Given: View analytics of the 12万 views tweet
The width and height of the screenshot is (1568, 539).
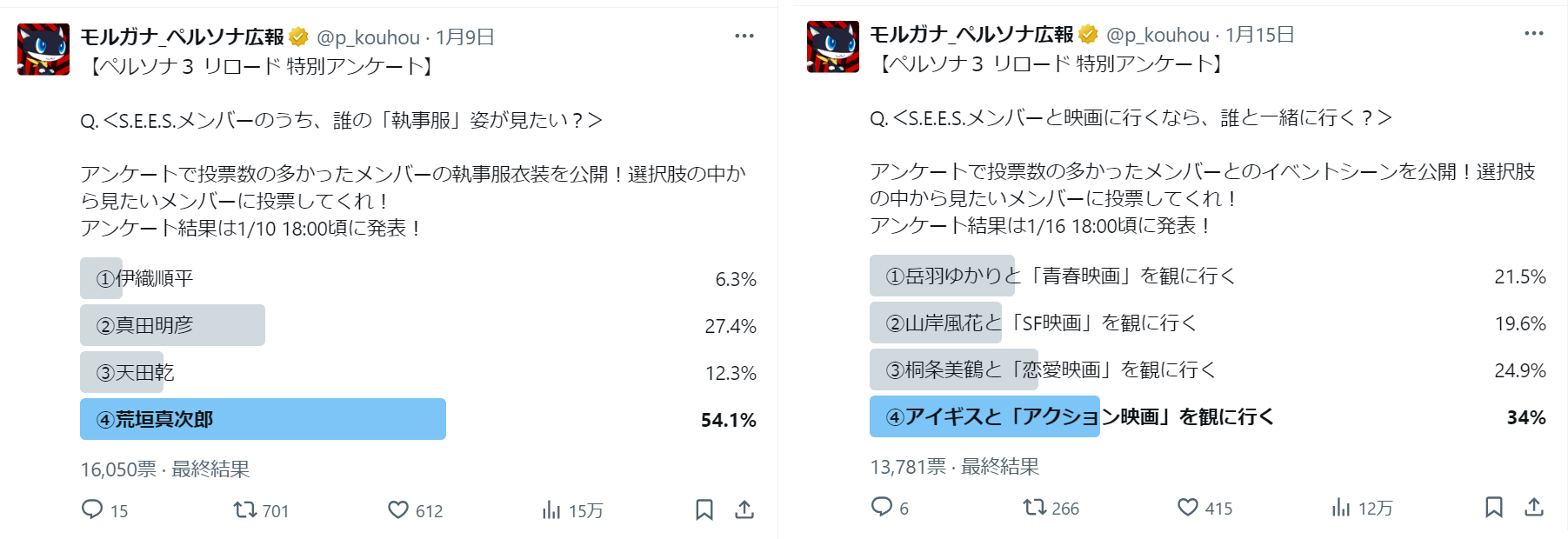Looking at the screenshot, I should (x=1341, y=507).
